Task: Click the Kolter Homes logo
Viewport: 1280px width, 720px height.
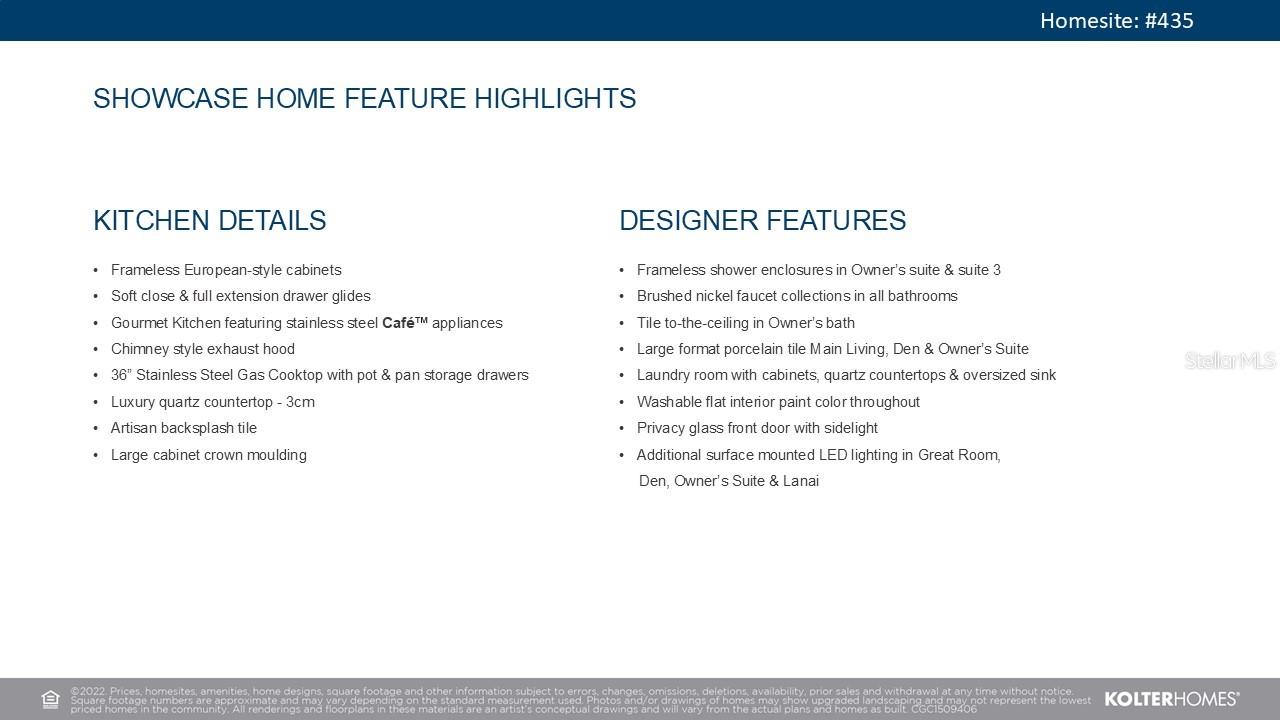Action: tap(1171, 699)
